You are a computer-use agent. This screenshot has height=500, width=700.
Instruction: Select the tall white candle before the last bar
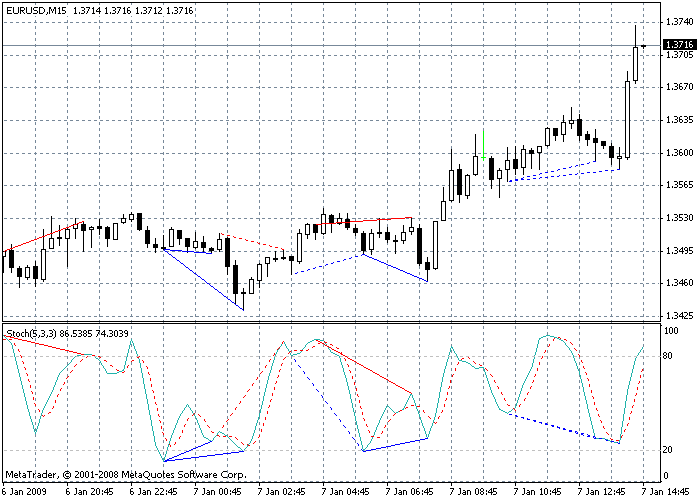628,119
